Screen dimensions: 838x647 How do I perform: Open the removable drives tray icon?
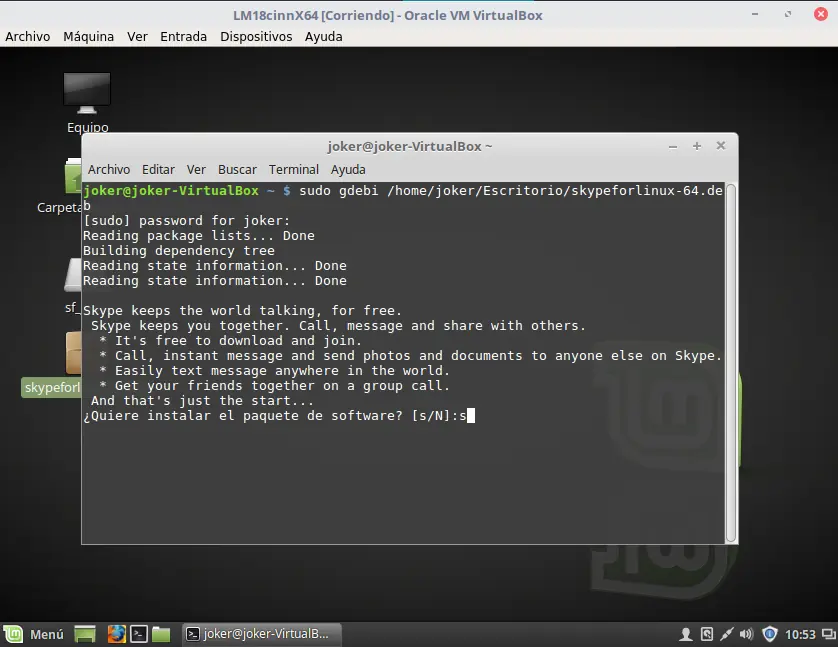tap(707, 634)
